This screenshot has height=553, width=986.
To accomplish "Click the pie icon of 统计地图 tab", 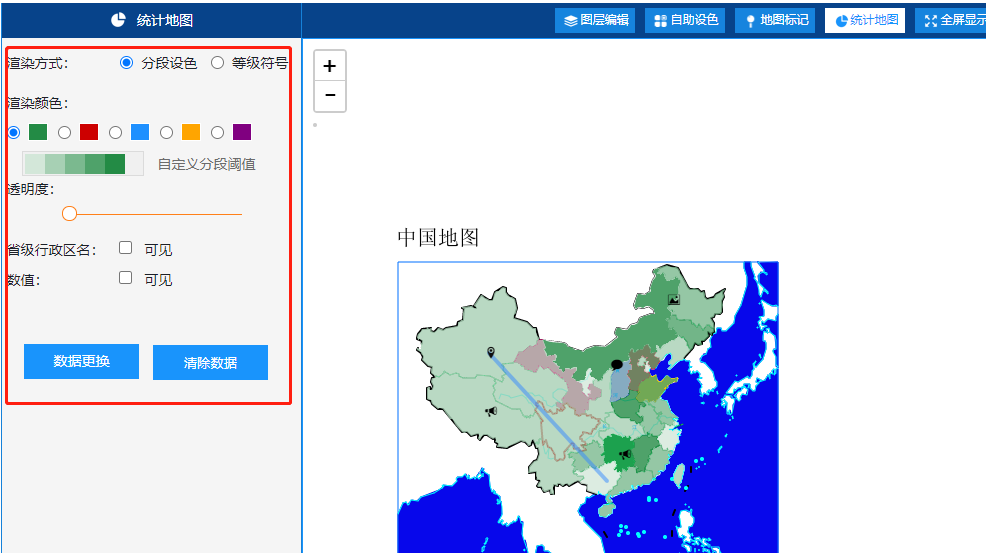I will [x=841, y=21].
